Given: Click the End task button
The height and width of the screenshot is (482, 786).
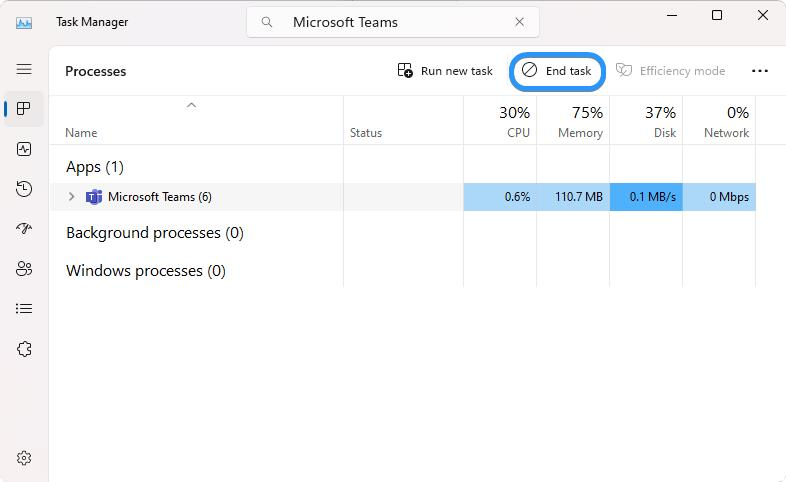Looking at the screenshot, I should pyautogui.click(x=558, y=71).
